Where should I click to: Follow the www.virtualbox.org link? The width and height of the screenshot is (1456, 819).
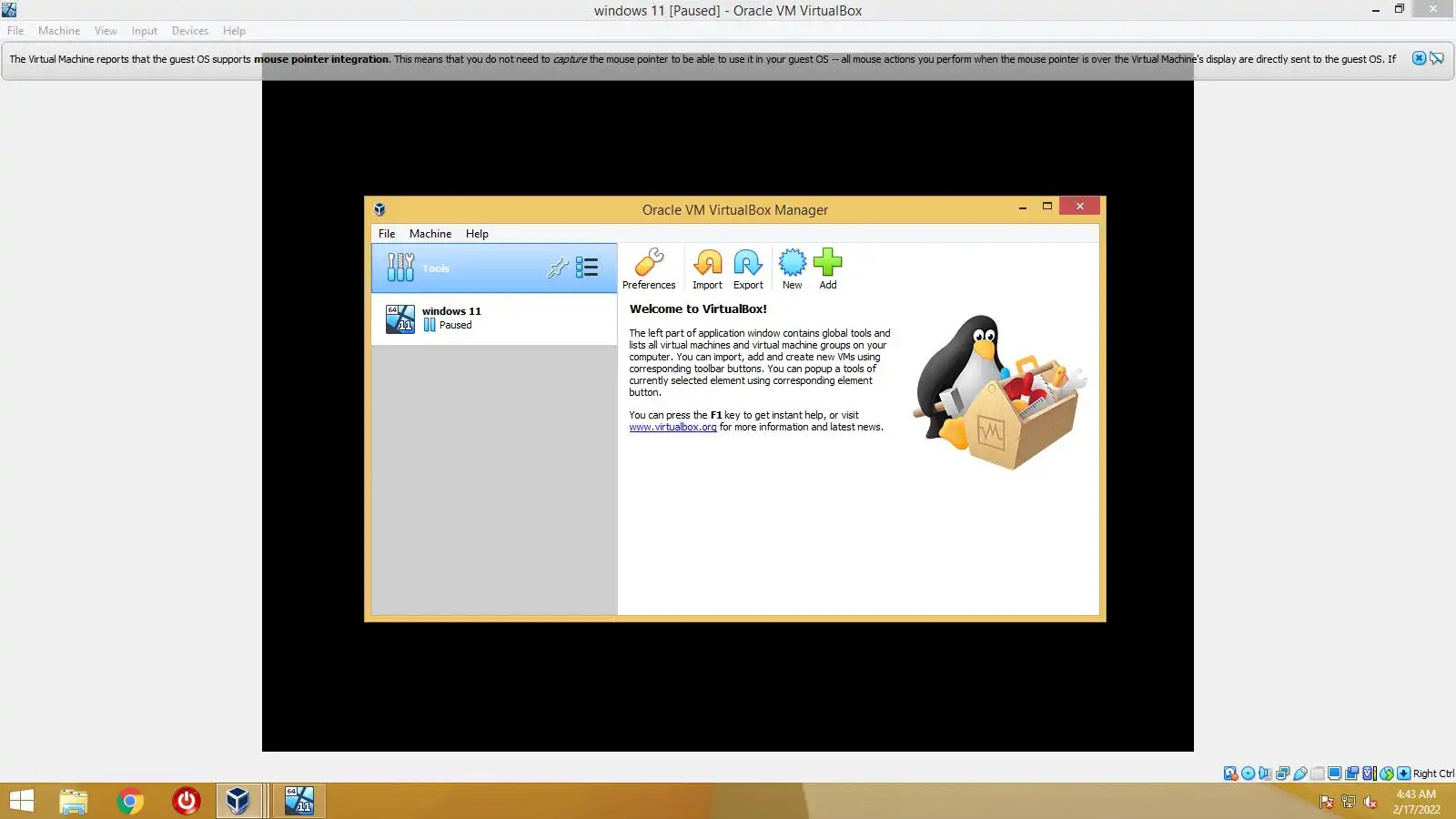(x=672, y=427)
